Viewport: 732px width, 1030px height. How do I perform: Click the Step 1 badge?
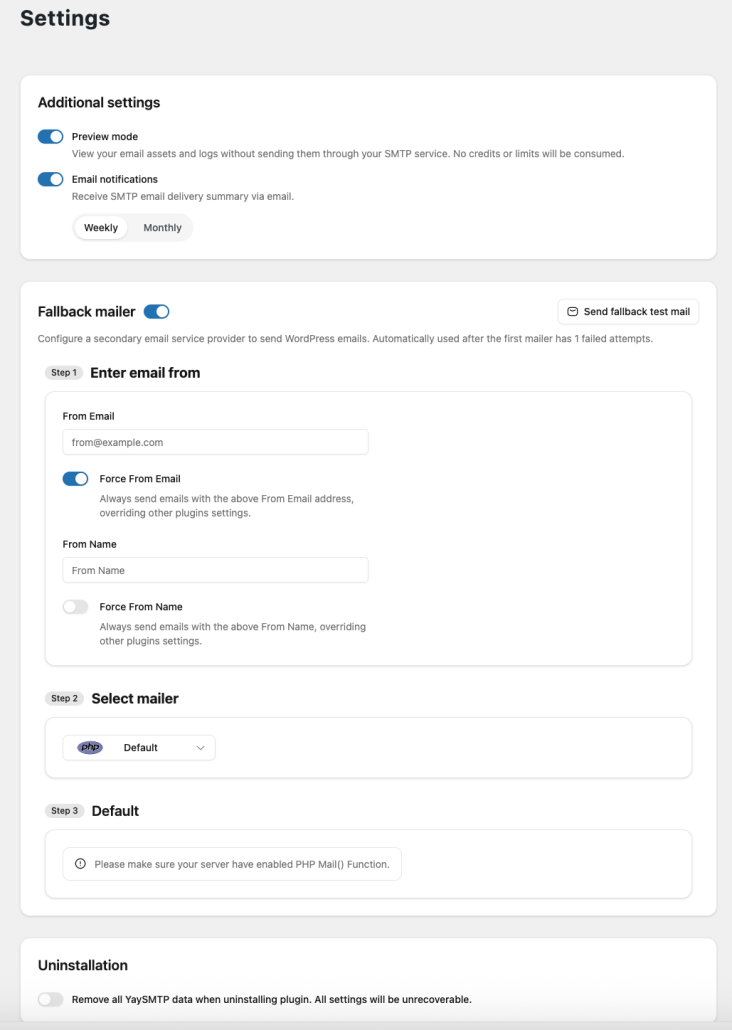point(64,372)
